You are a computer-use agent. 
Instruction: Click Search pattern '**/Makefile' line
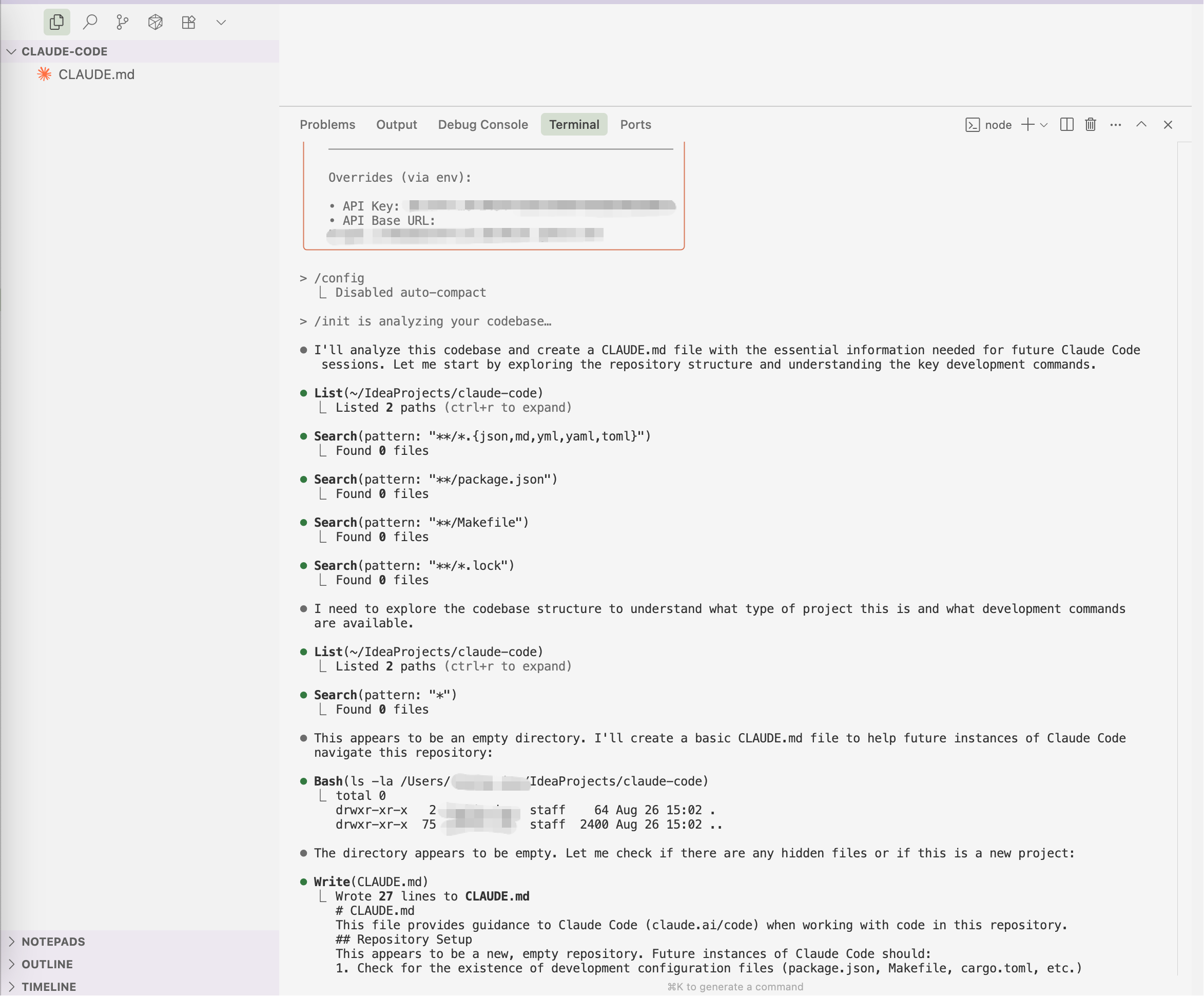click(x=421, y=522)
